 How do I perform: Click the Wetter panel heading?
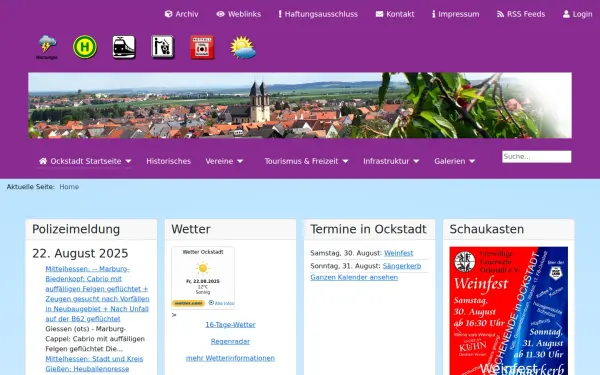coord(191,229)
